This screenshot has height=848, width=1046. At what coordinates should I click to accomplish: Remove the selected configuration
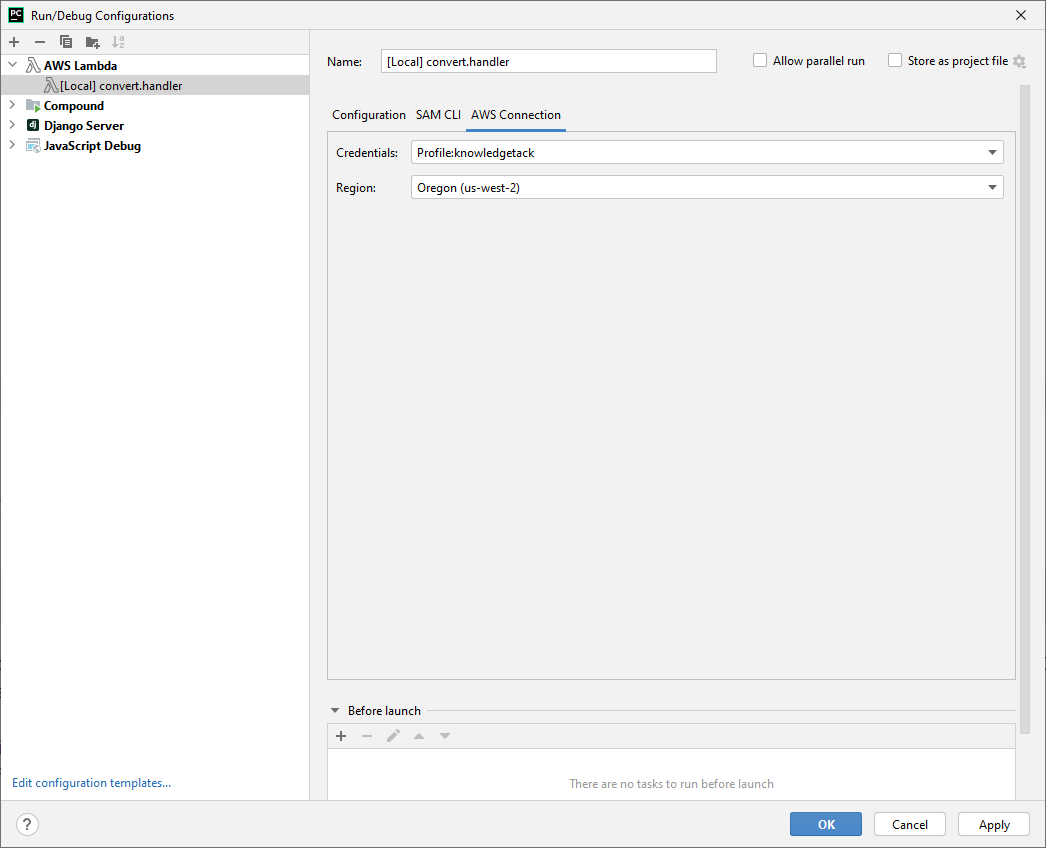click(x=39, y=42)
